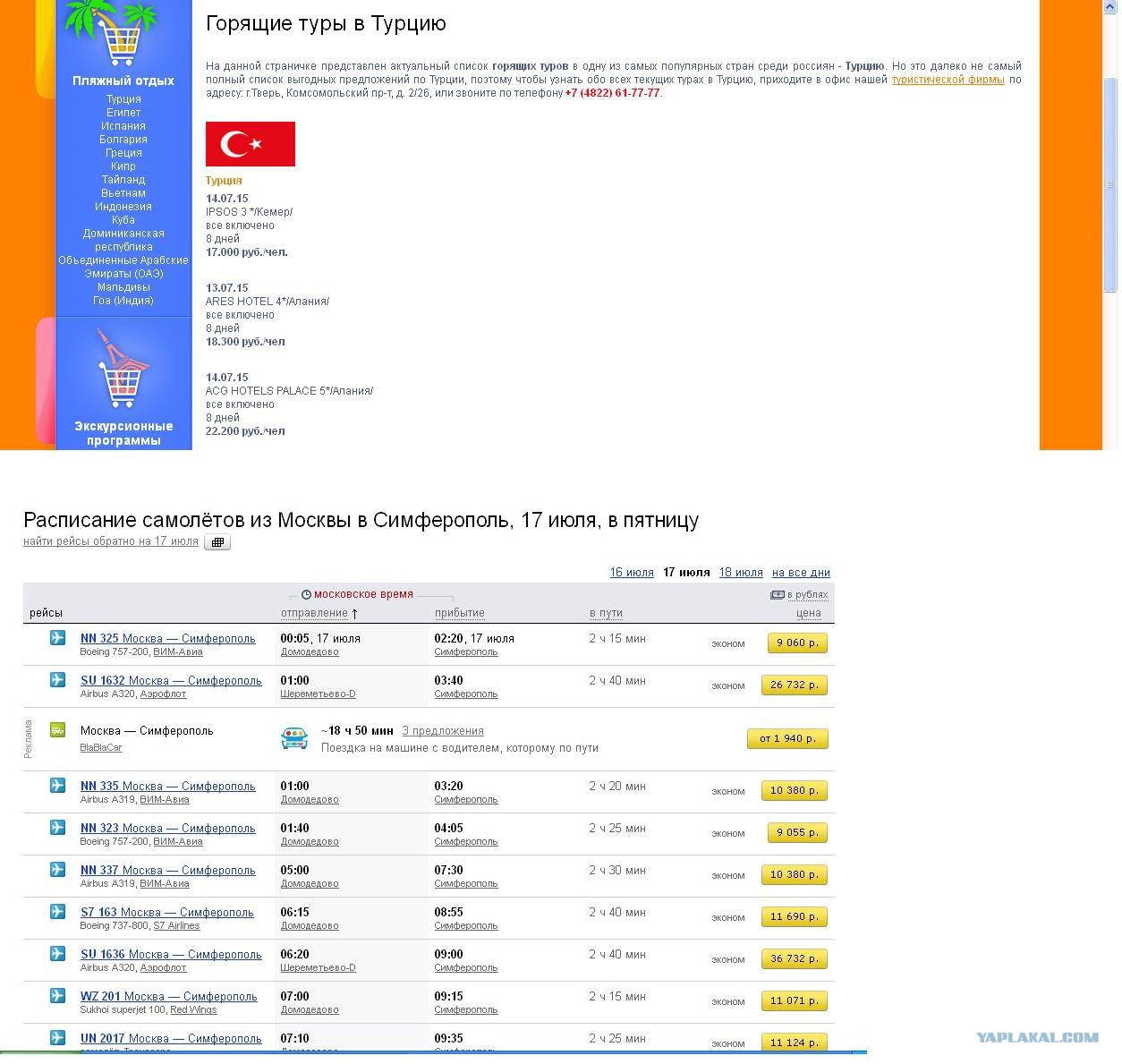Click the plane icon for flight SU 1632
The height and width of the screenshot is (1064, 1122).
[58, 680]
